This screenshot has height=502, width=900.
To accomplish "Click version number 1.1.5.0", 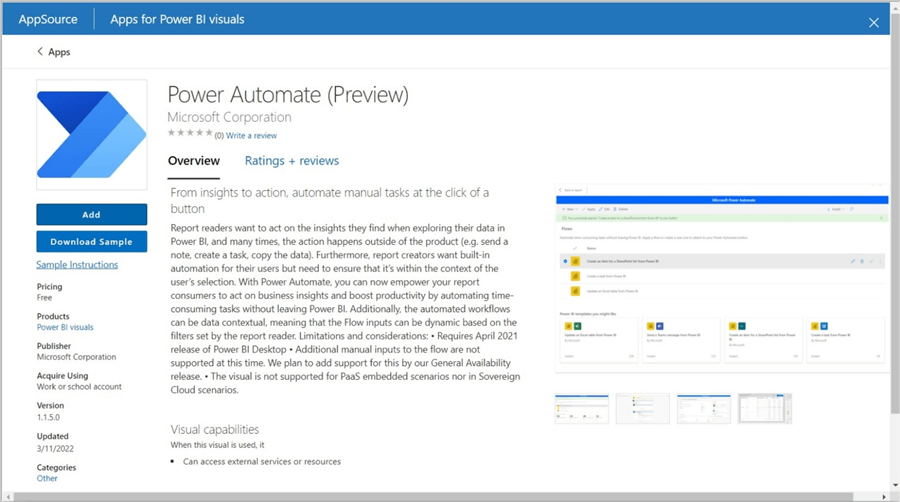I will point(48,417).
